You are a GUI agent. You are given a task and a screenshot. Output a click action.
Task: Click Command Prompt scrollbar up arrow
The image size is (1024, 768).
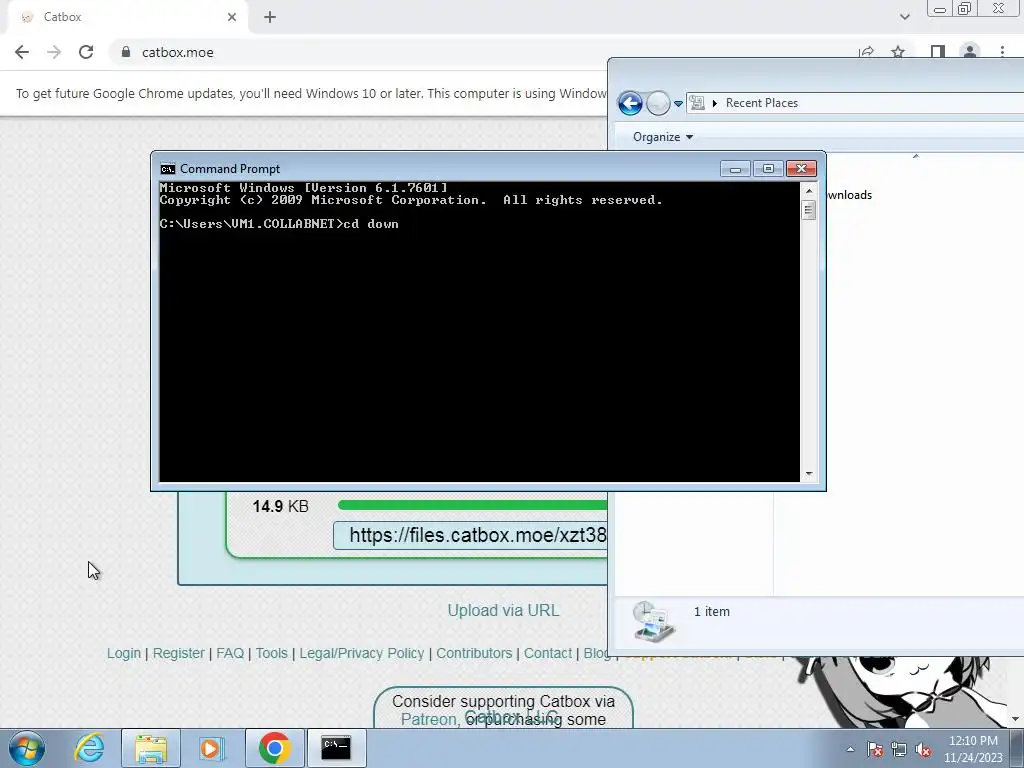(809, 191)
